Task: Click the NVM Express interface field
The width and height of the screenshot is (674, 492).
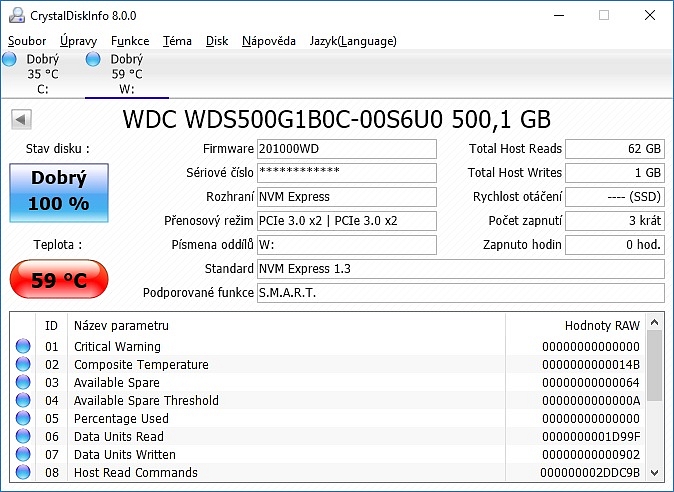Action: (x=346, y=197)
